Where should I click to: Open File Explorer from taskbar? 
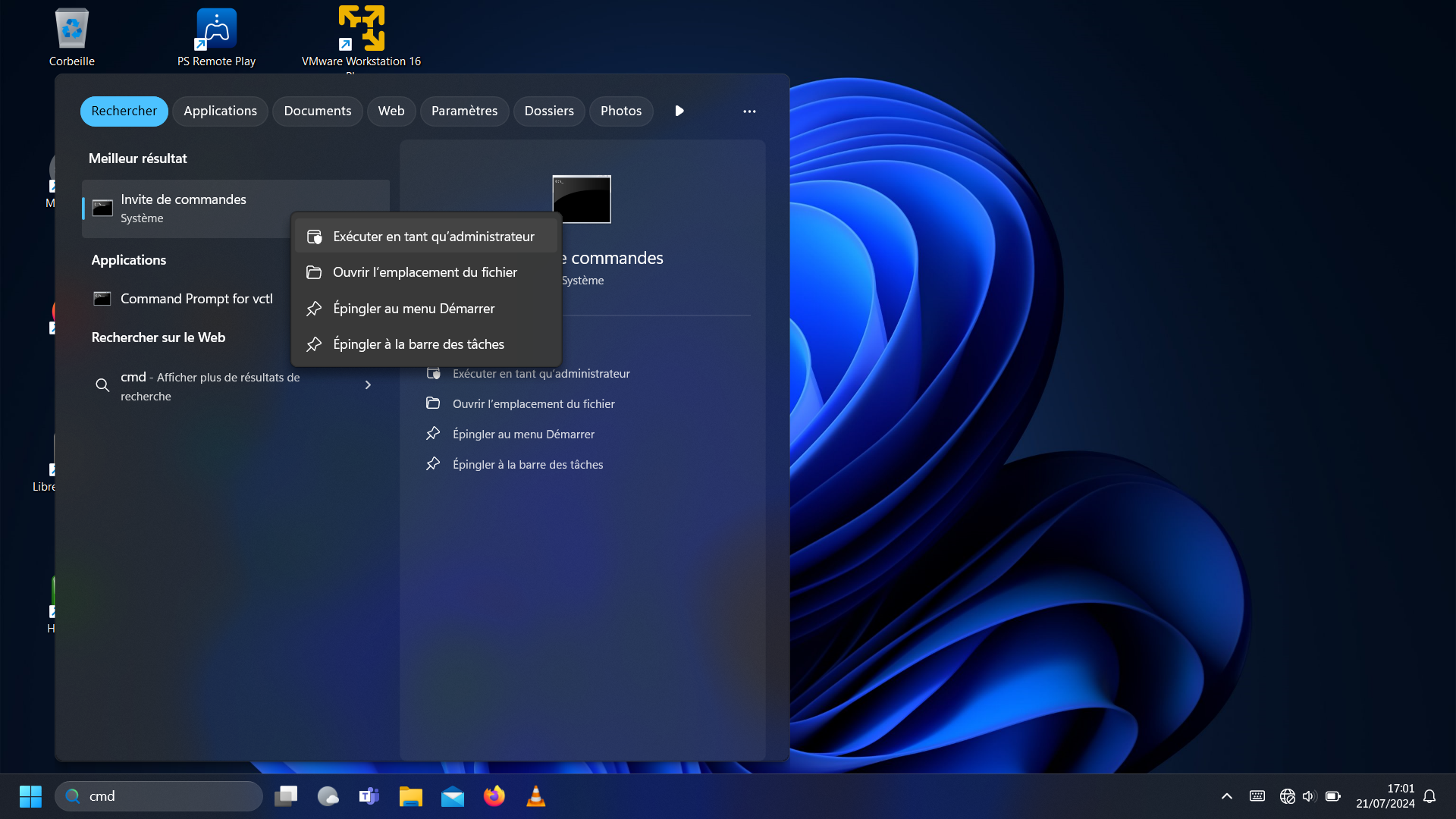[411, 796]
